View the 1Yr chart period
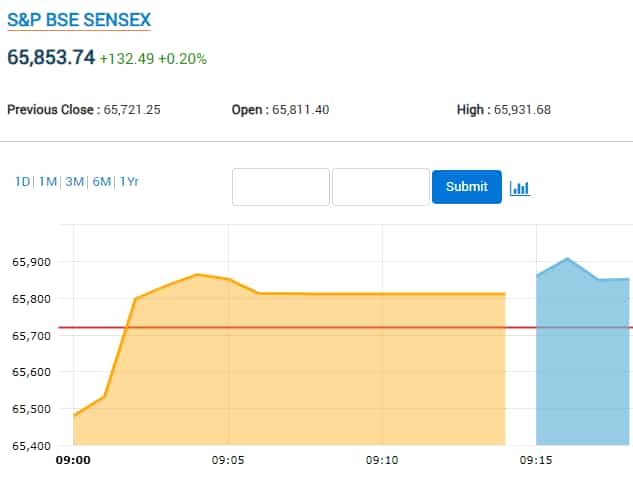This screenshot has height=485, width=633. [129, 182]
